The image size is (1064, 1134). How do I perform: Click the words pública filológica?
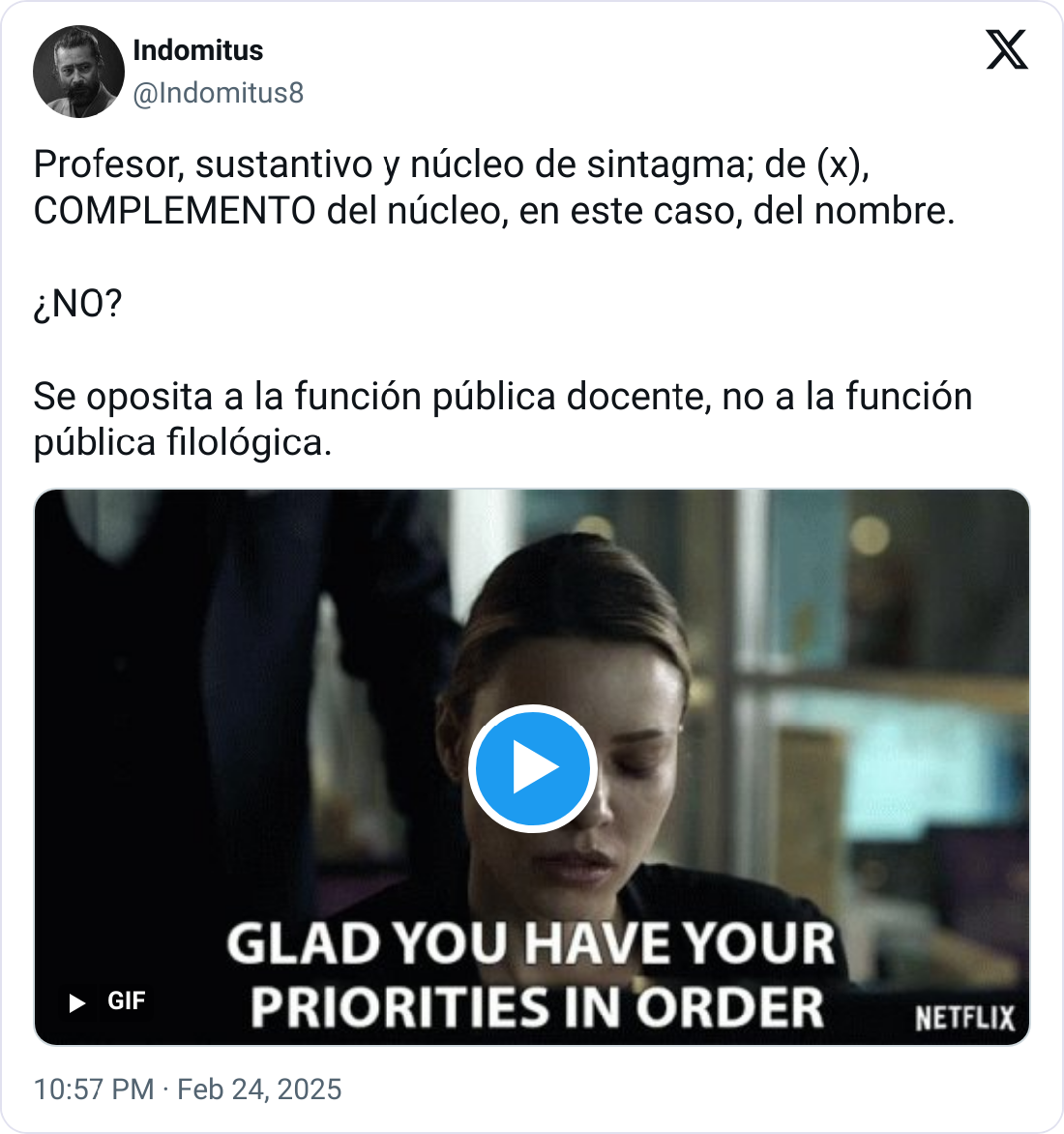182,442
